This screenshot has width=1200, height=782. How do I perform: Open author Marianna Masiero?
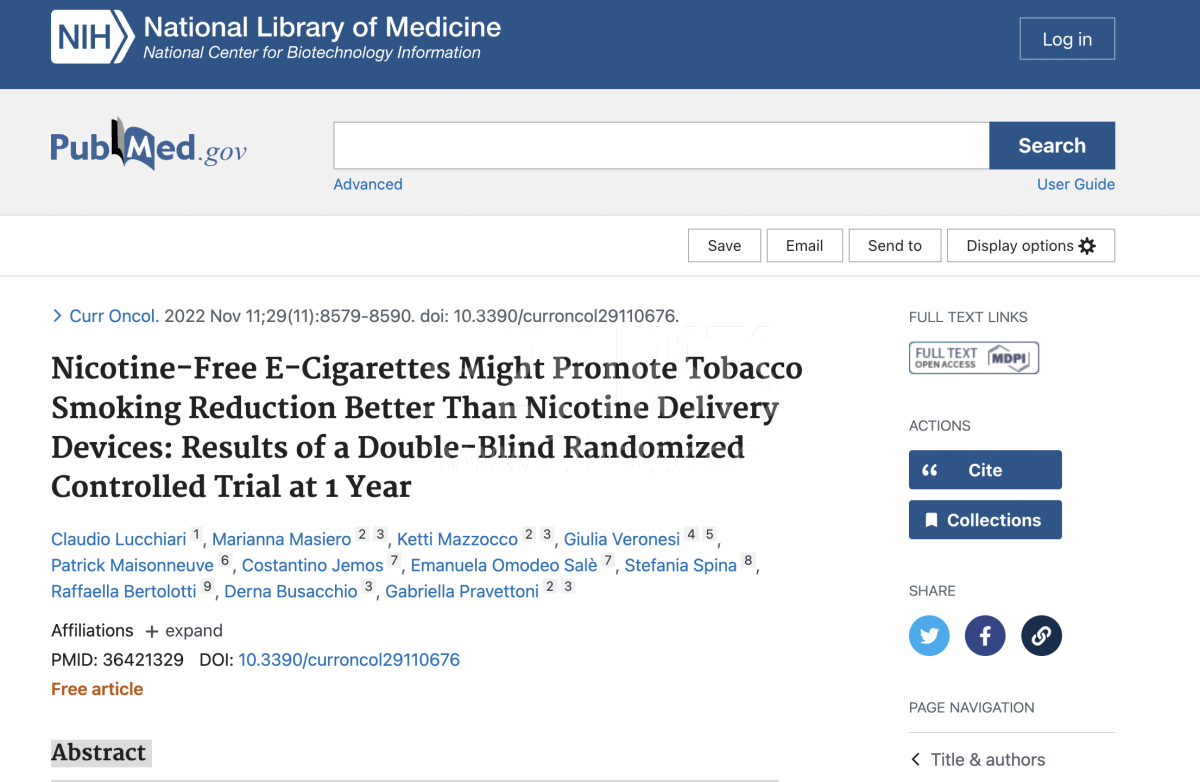[x=282, y=539]
